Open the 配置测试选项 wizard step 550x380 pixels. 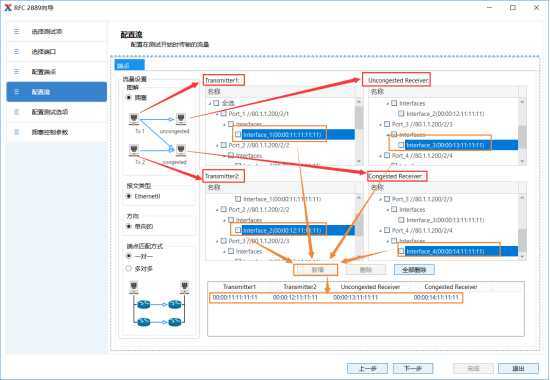56,112
